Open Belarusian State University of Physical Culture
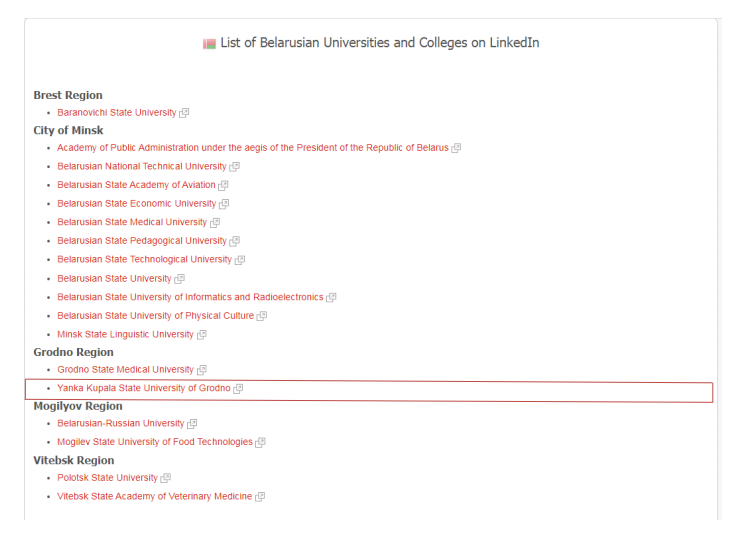The height and width of the screenshot is (543, 739). click(156, 316)
